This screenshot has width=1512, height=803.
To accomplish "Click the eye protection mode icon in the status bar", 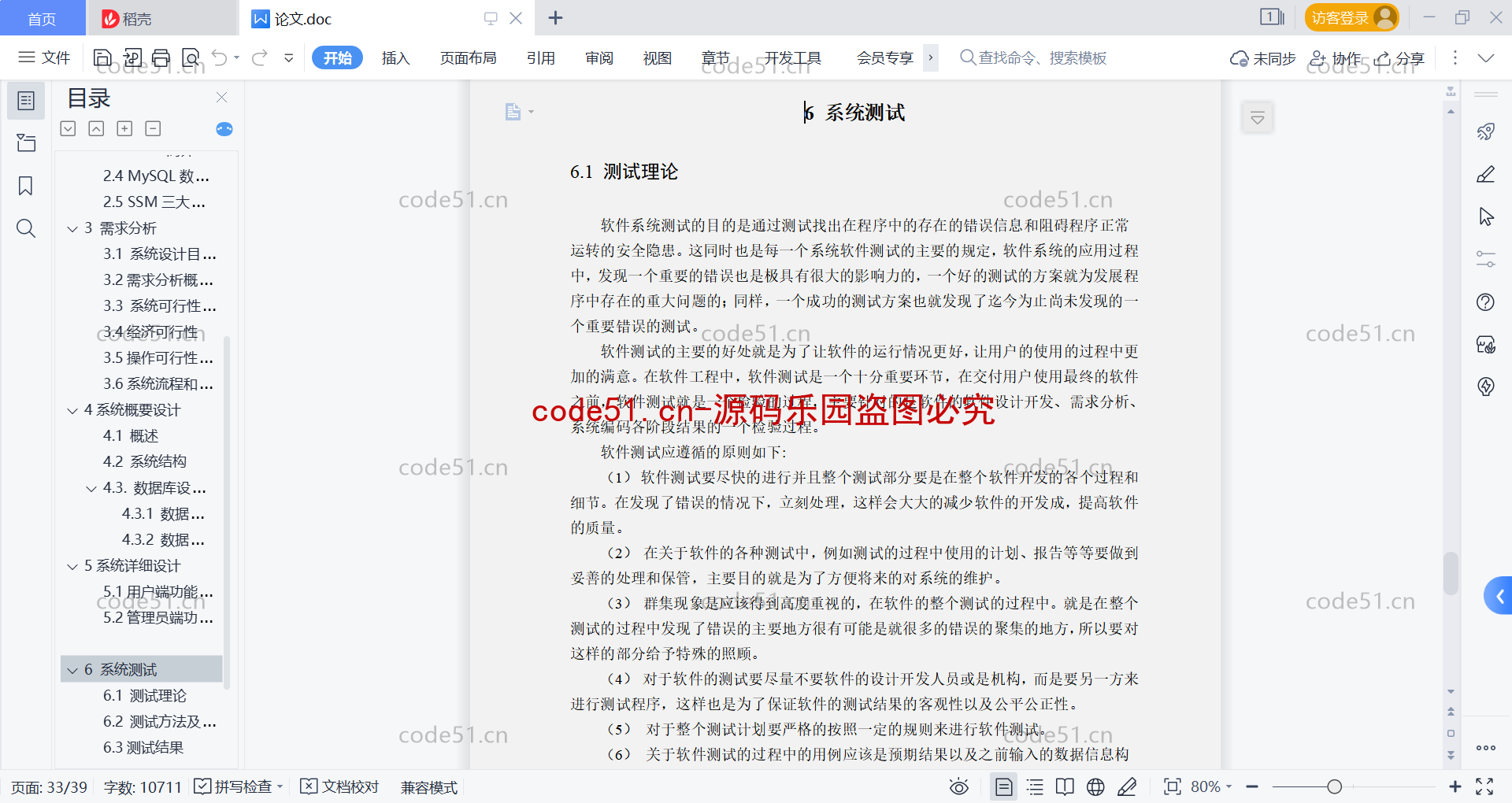I will 959,786.
